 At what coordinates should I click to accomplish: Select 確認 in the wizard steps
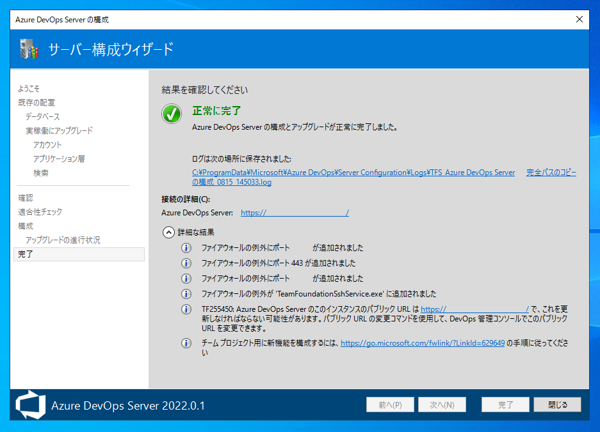click(x=26, y=198)
